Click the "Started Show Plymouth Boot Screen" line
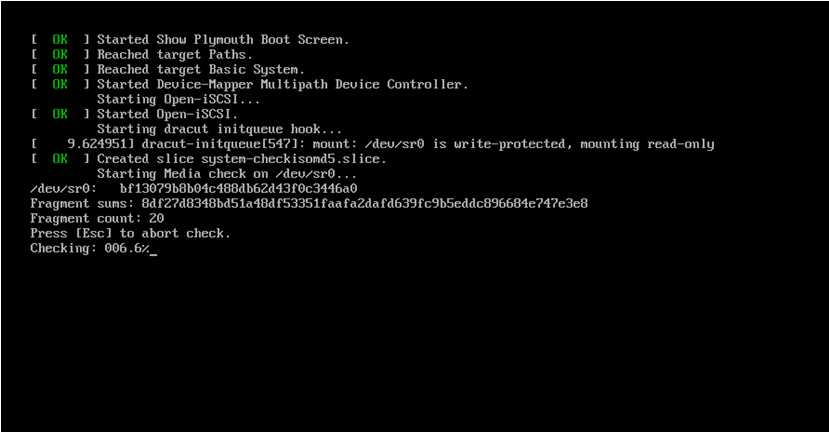The height and width of the screenshot is (433, 829). point(223,40)
